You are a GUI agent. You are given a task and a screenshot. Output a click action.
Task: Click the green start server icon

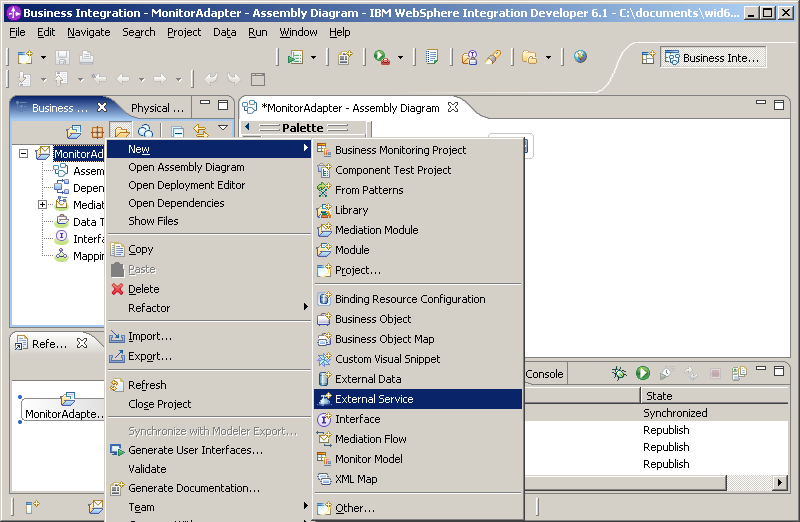point(643,373)
